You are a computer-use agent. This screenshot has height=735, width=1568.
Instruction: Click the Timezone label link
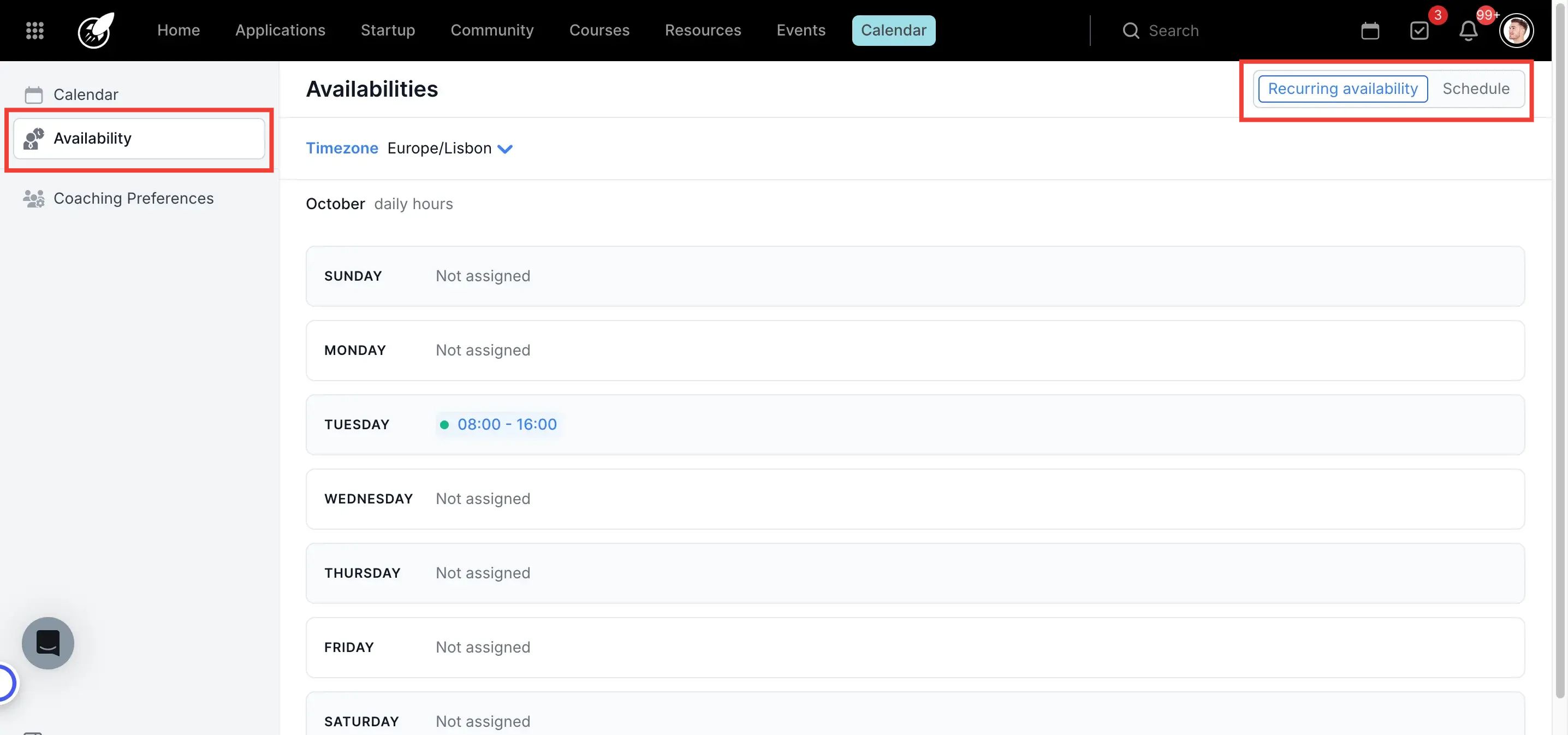point(341,148)
